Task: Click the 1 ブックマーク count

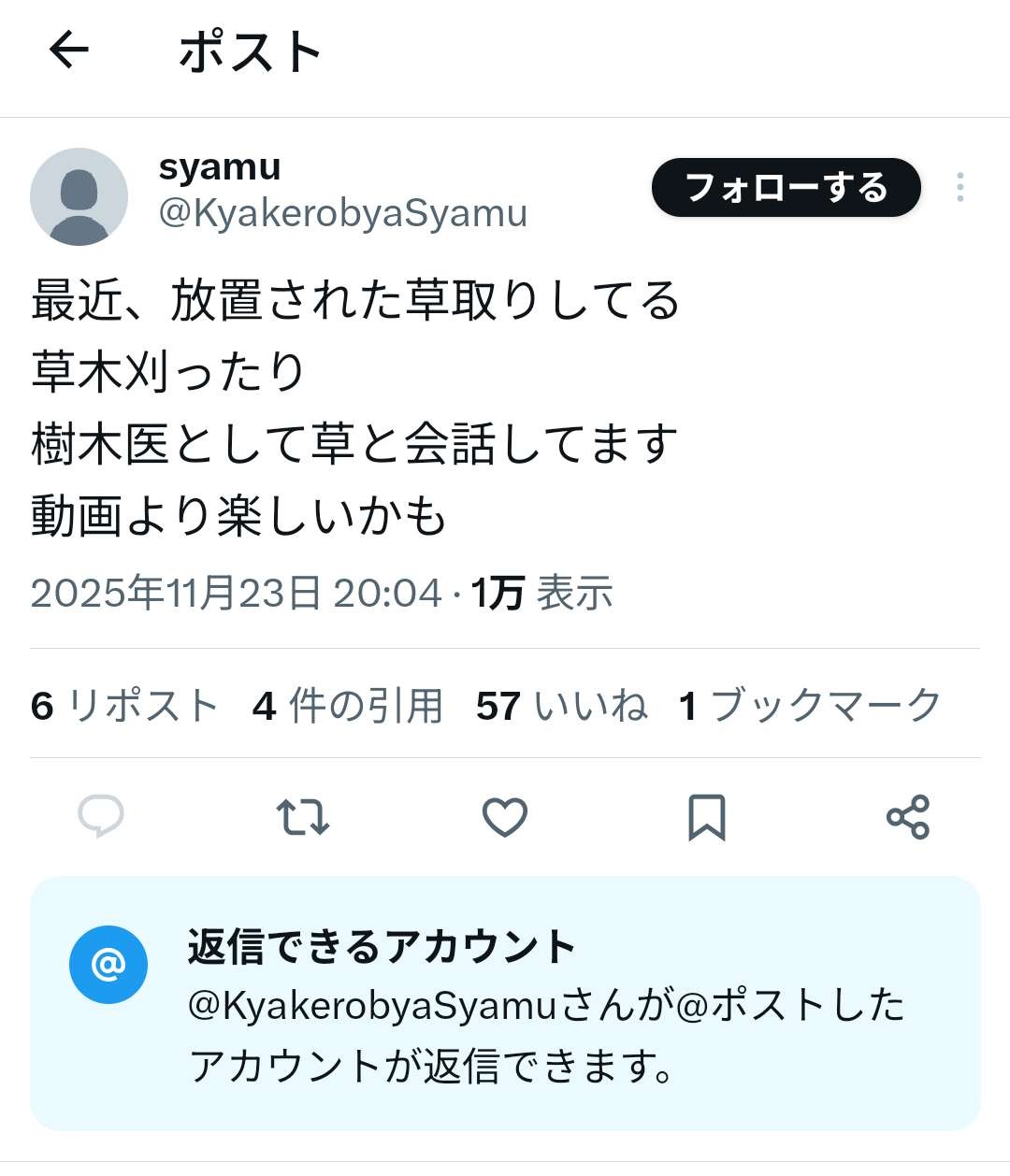Action: [x=810, y=706]
